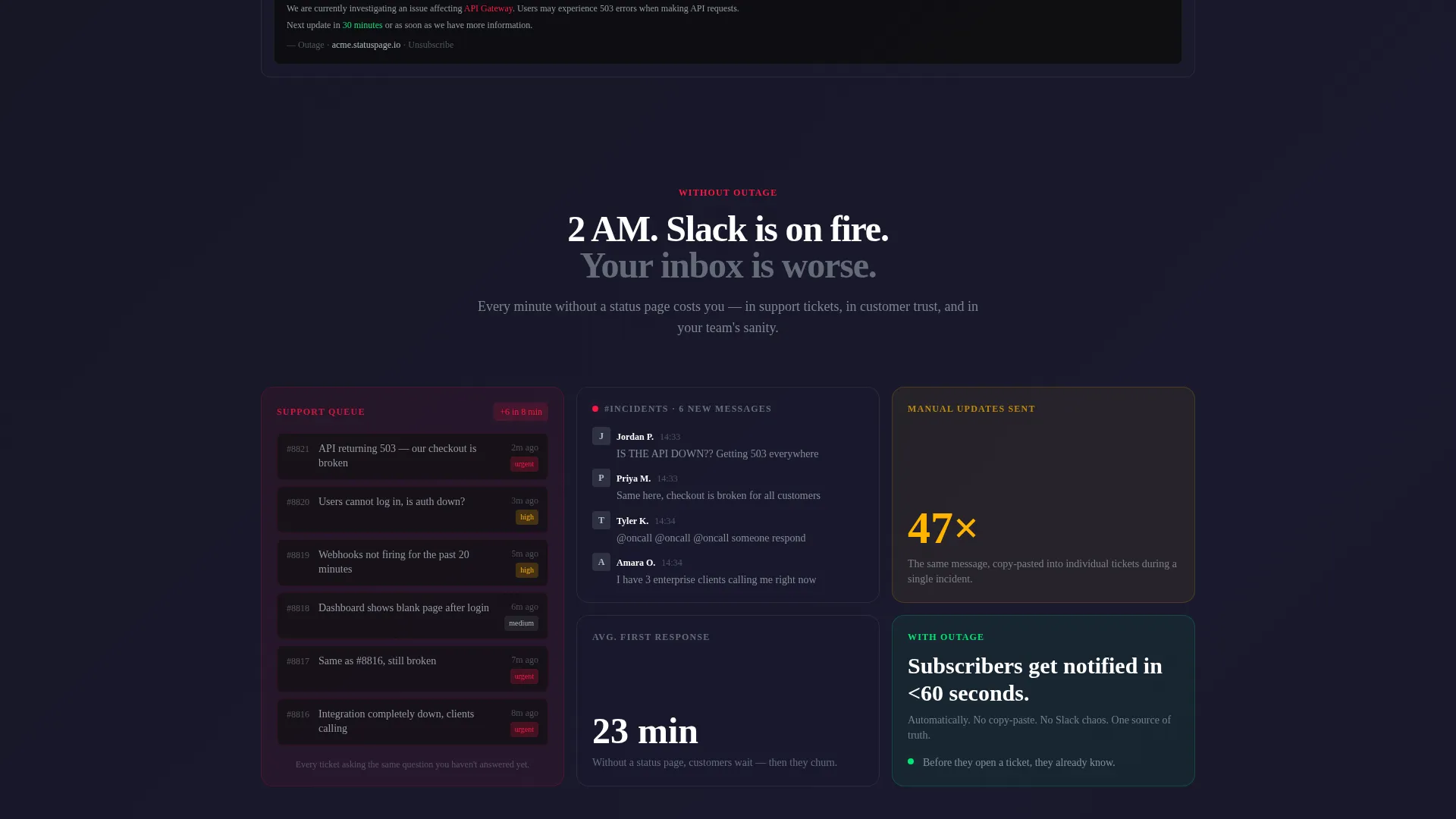The height and width of the screenshot is (819, 1456).
Task: Click the '#INCIDENTS · 6 NEW MESSAGES' header
Action: click(688, 409)
